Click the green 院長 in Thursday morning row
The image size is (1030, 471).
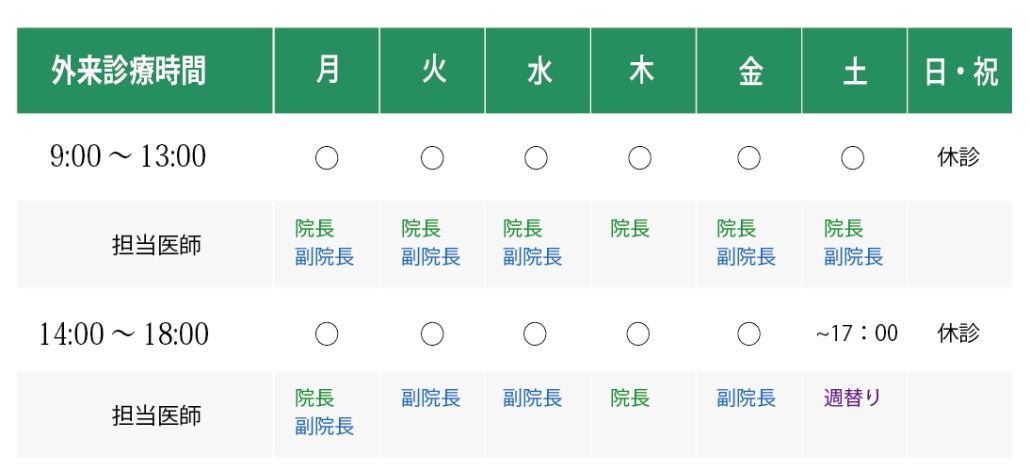[630, 229]
